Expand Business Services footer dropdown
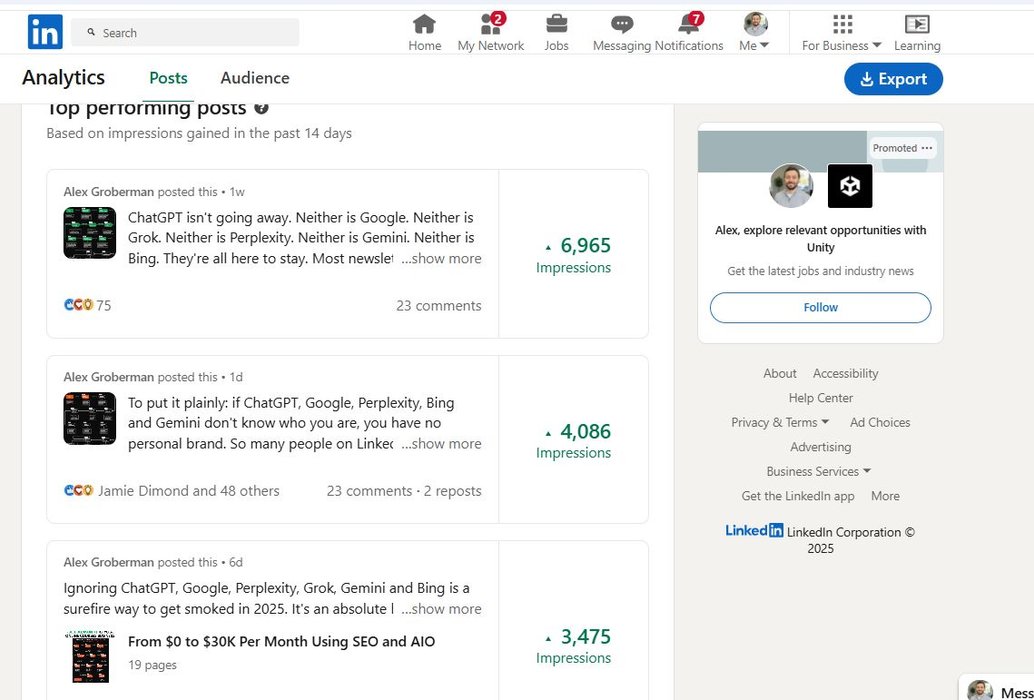1034x700 pixels. pos(818,471)
